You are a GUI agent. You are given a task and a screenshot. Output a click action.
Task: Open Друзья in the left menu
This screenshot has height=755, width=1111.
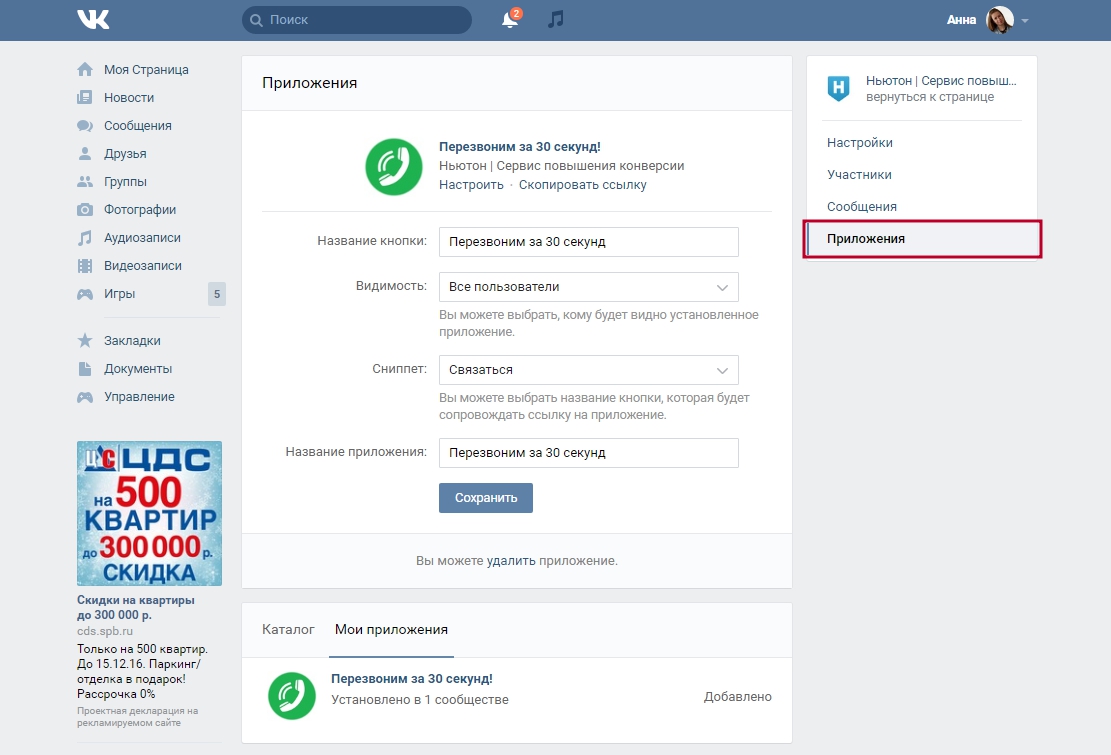(x=125, y=154)
